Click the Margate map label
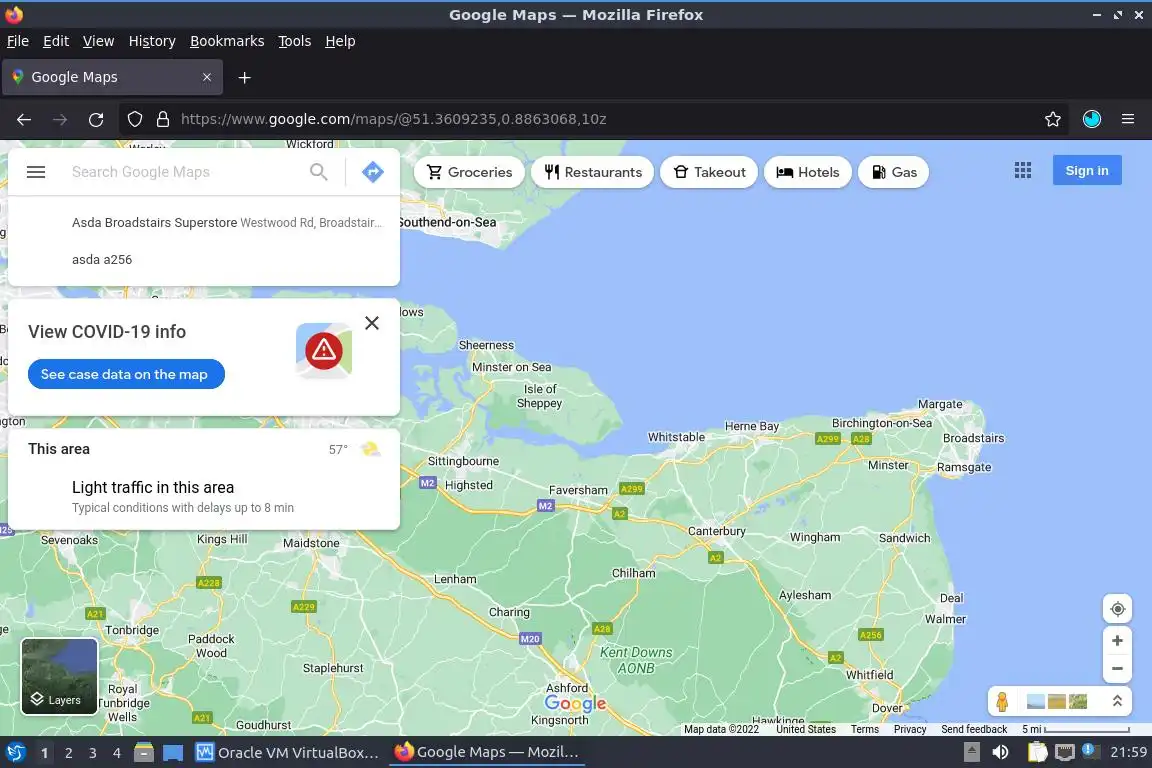Image resolution: width=1152 pixels, height=768 pixels. tap(940, 404)
